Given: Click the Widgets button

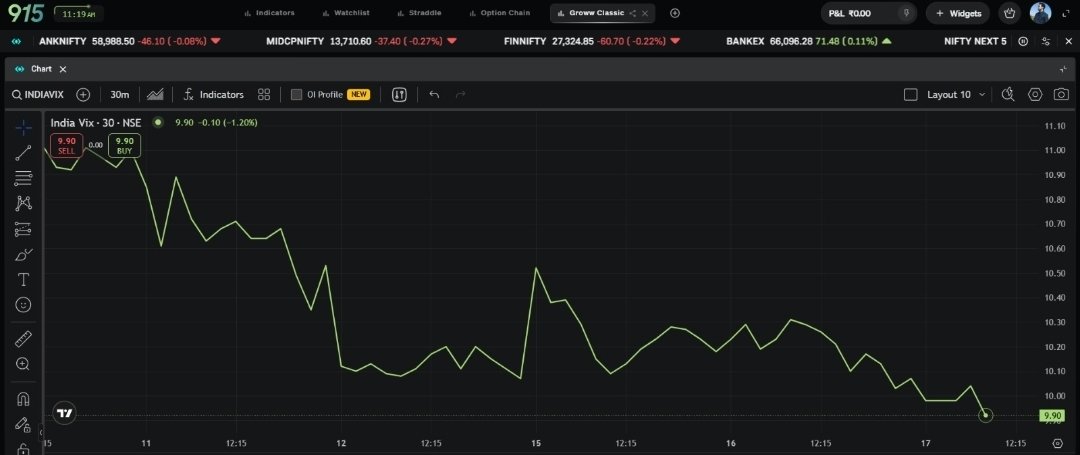Looking at the screenshot, I should click(958, 13).
